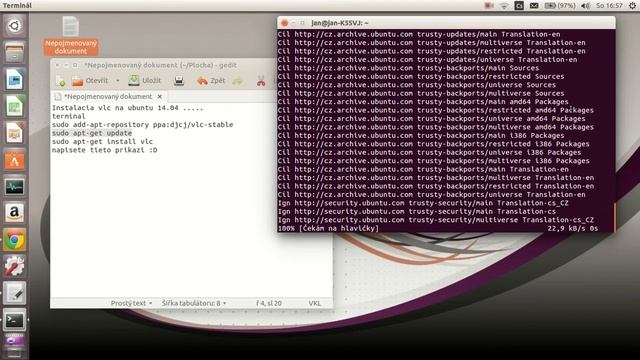Screen dimensions: 640x360
Task: Select the *Nepojmenovaný dokument tab in gedit
Action: coord(108,97)
